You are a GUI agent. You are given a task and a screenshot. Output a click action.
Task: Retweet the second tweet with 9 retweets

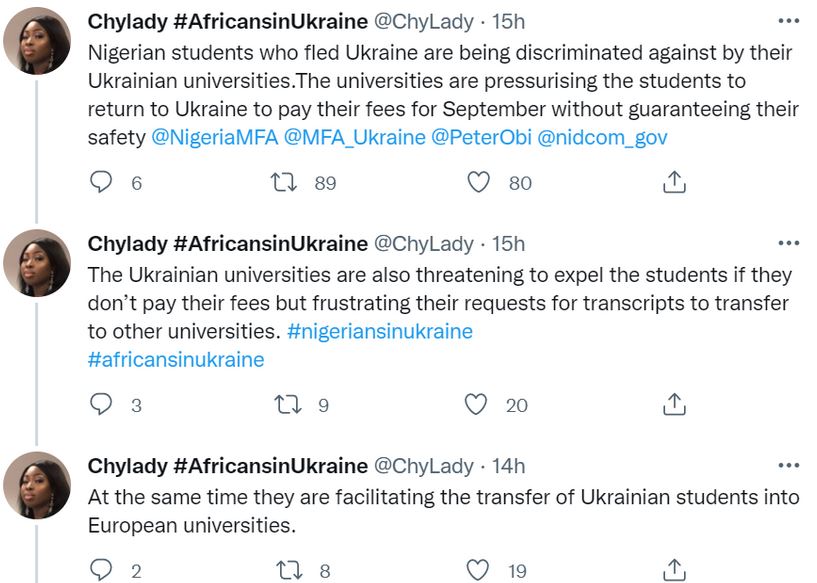click(x=286, y=404)
